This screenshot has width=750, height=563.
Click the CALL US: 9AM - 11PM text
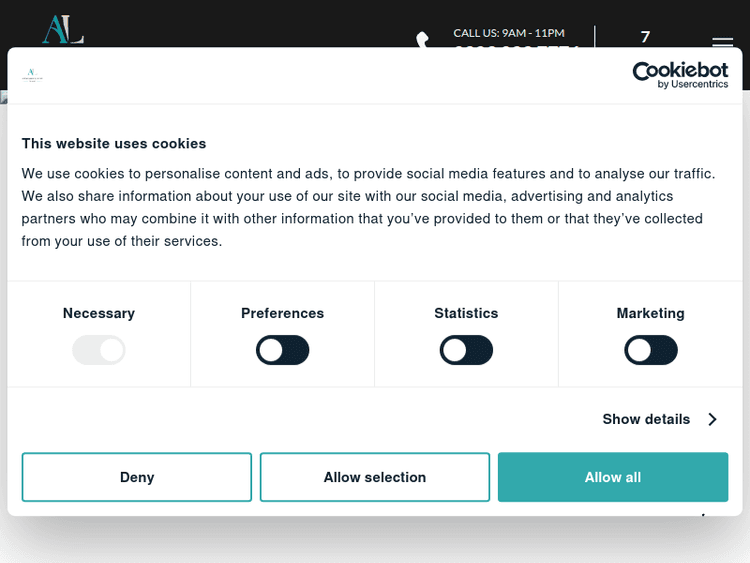click(x=509, y=33)
